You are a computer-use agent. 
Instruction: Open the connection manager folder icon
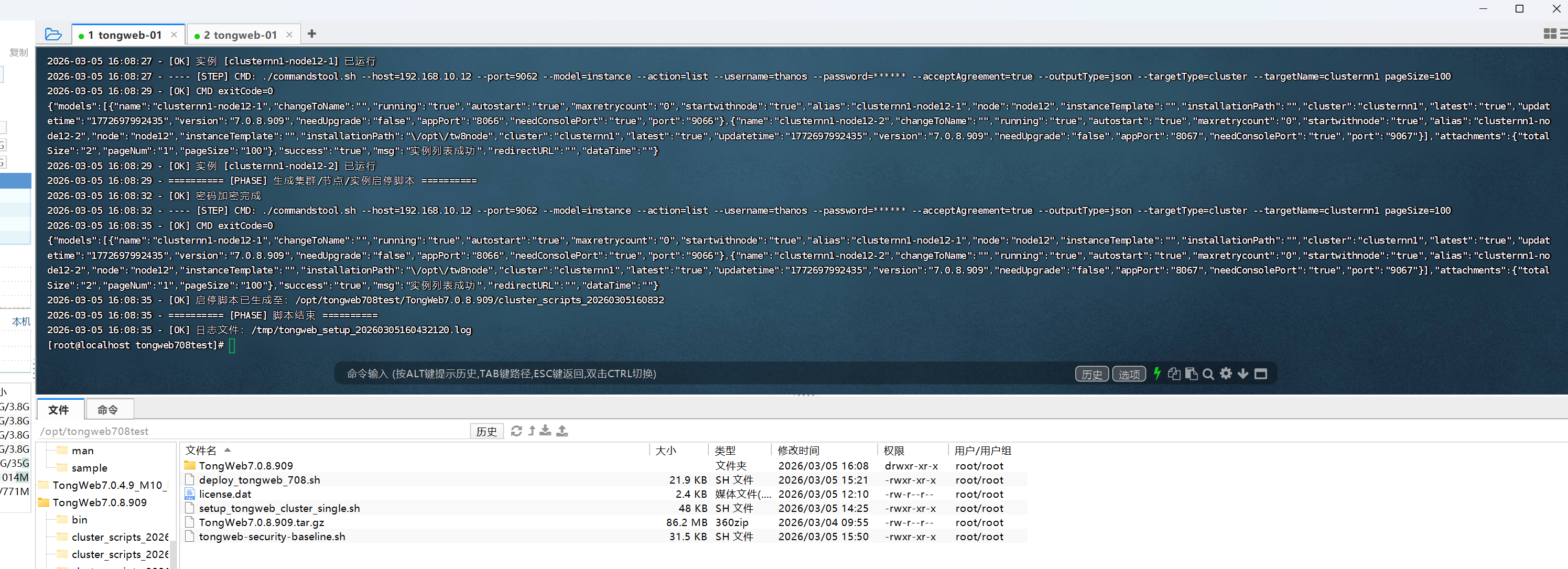point(53,35)
